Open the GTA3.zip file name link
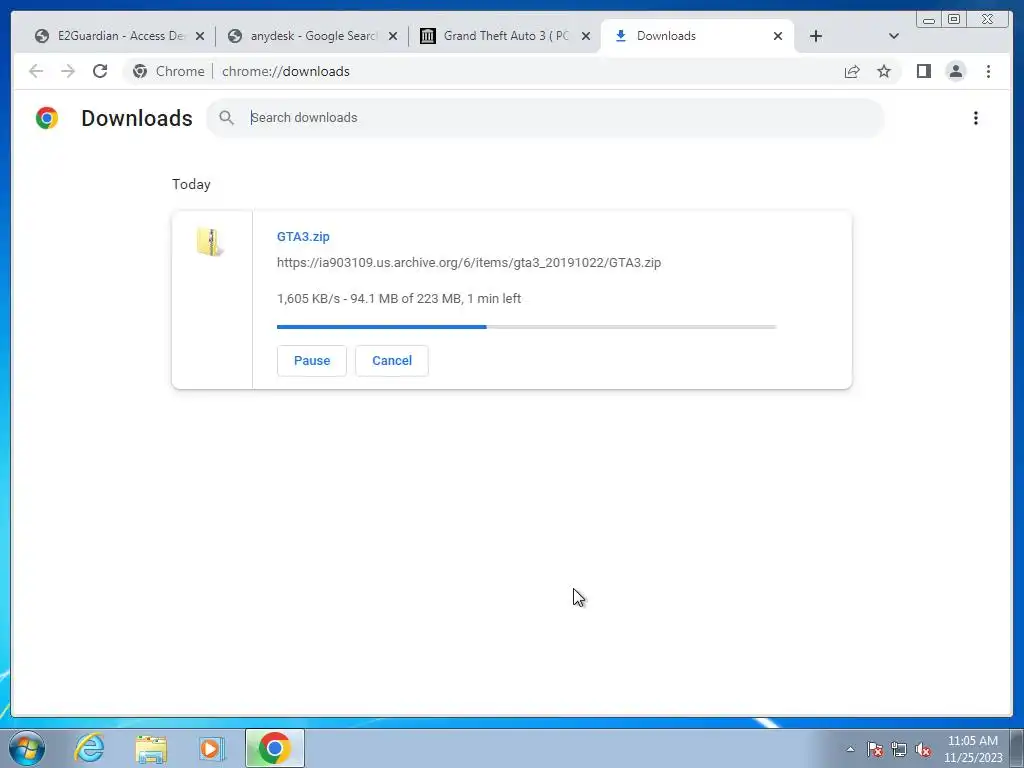The width and height of the screenshot is (1024, 768). pyautogui.click(x=303, y=236)
